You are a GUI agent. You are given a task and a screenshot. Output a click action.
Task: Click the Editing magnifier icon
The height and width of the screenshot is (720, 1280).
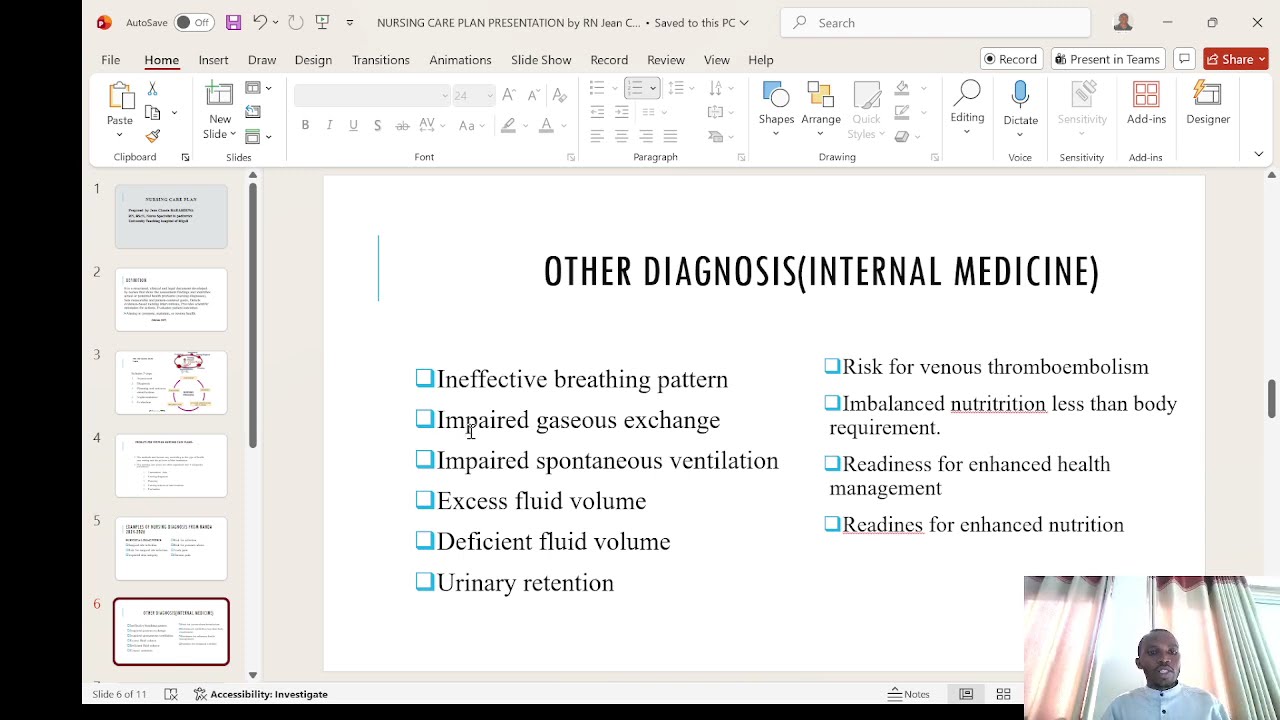967,95
